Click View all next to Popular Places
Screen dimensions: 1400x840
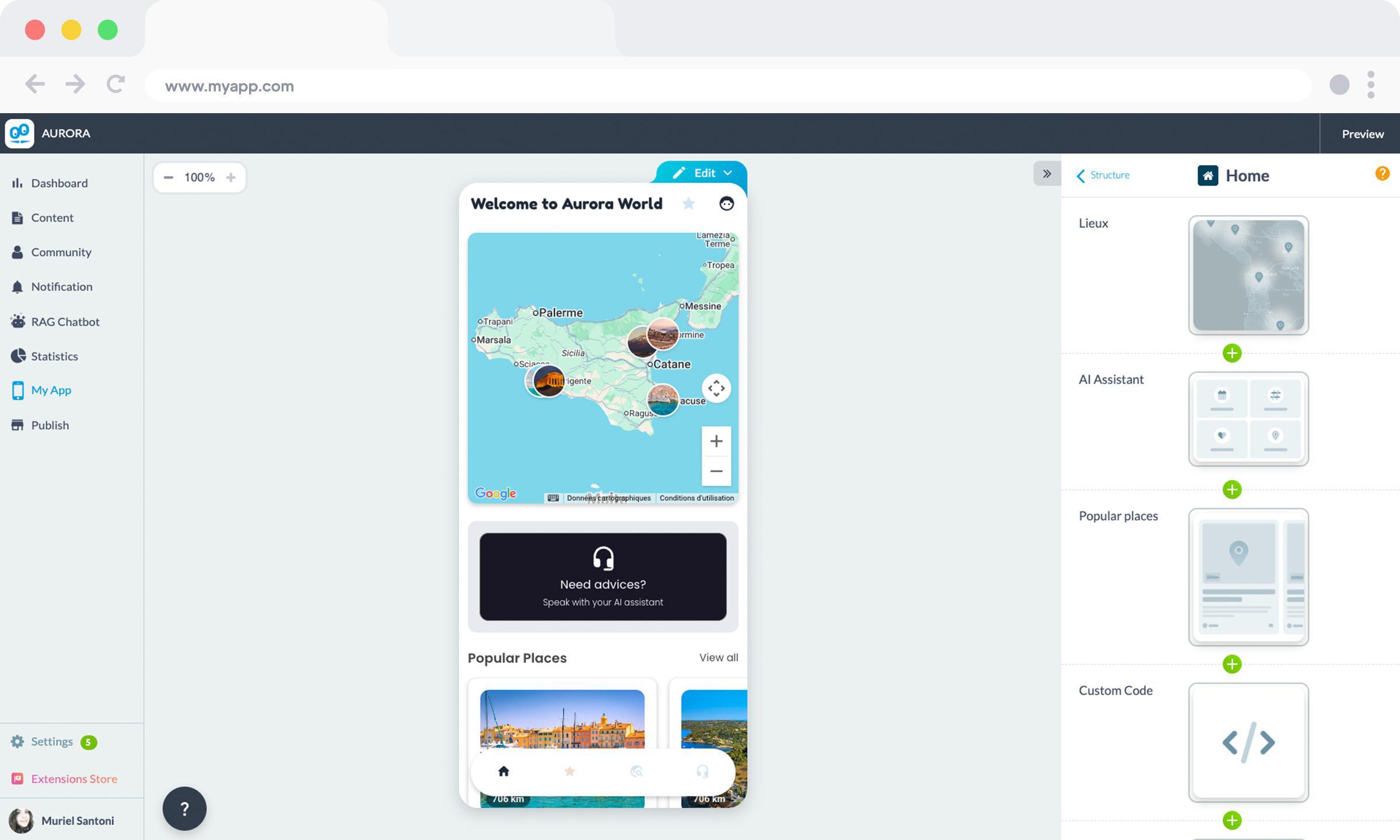tap(718, 657)
